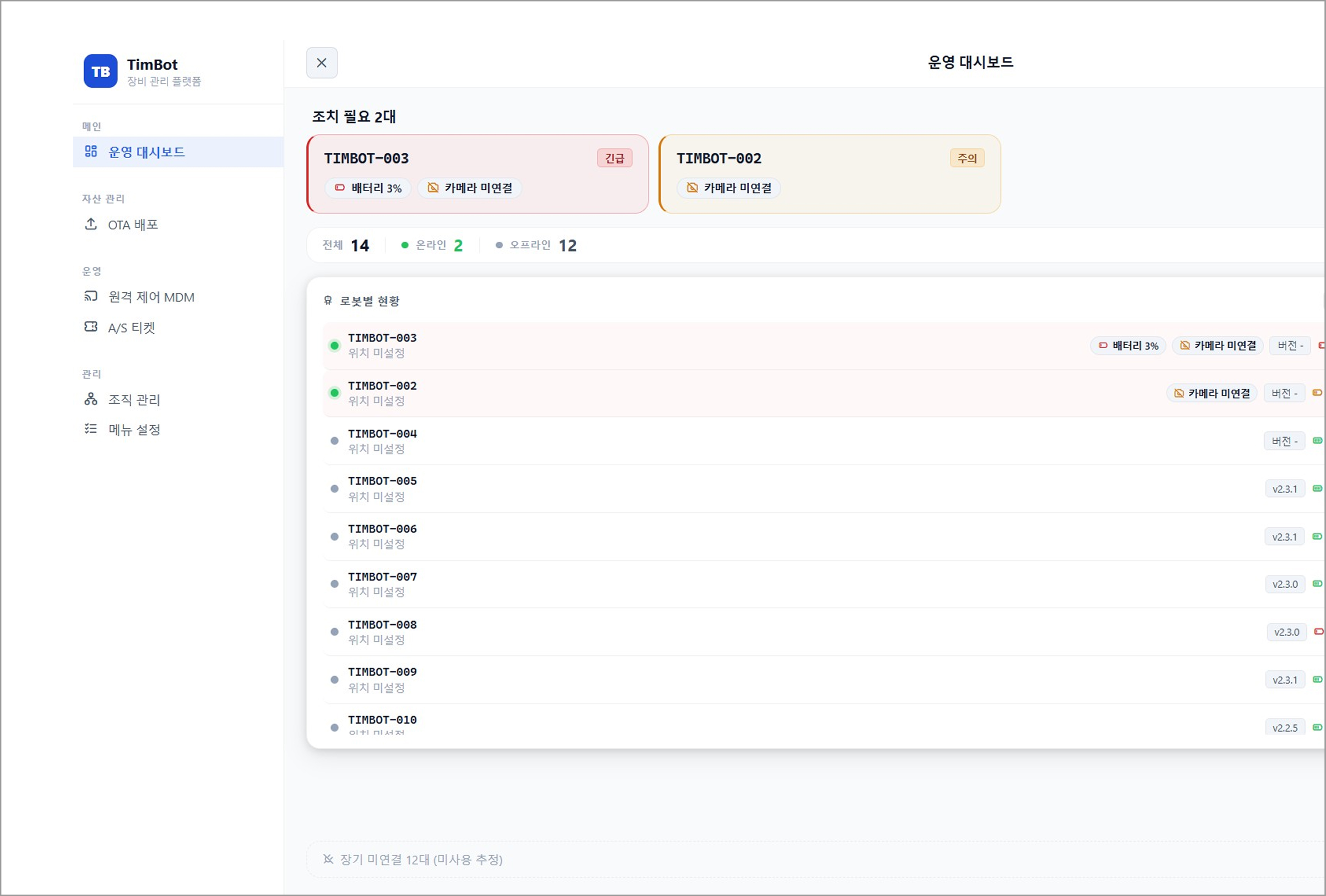Click the 긴급 badge on TIMBOT-003 card

614,158
